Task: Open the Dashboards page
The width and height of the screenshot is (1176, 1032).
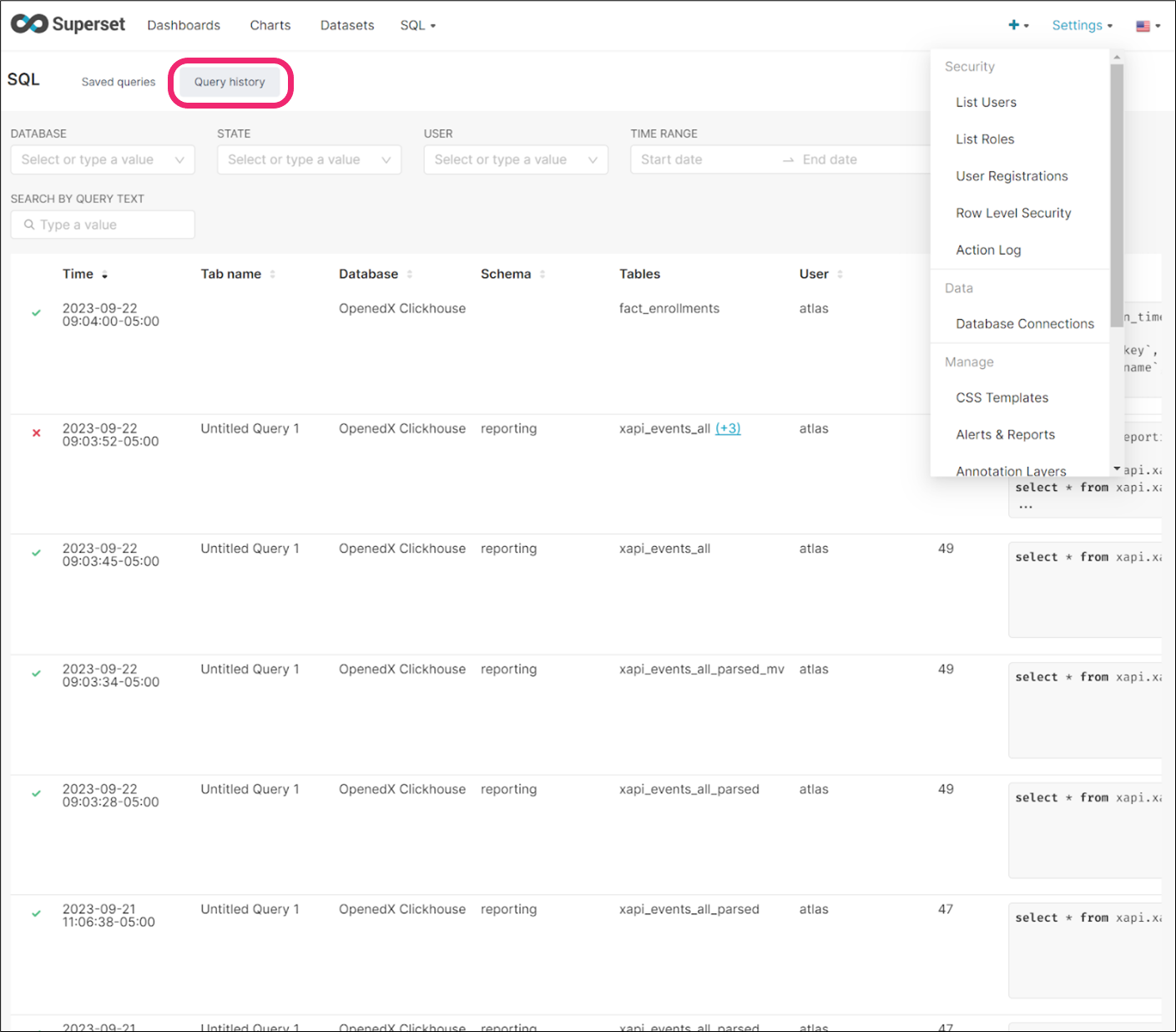Action: (x=184, y=26)
